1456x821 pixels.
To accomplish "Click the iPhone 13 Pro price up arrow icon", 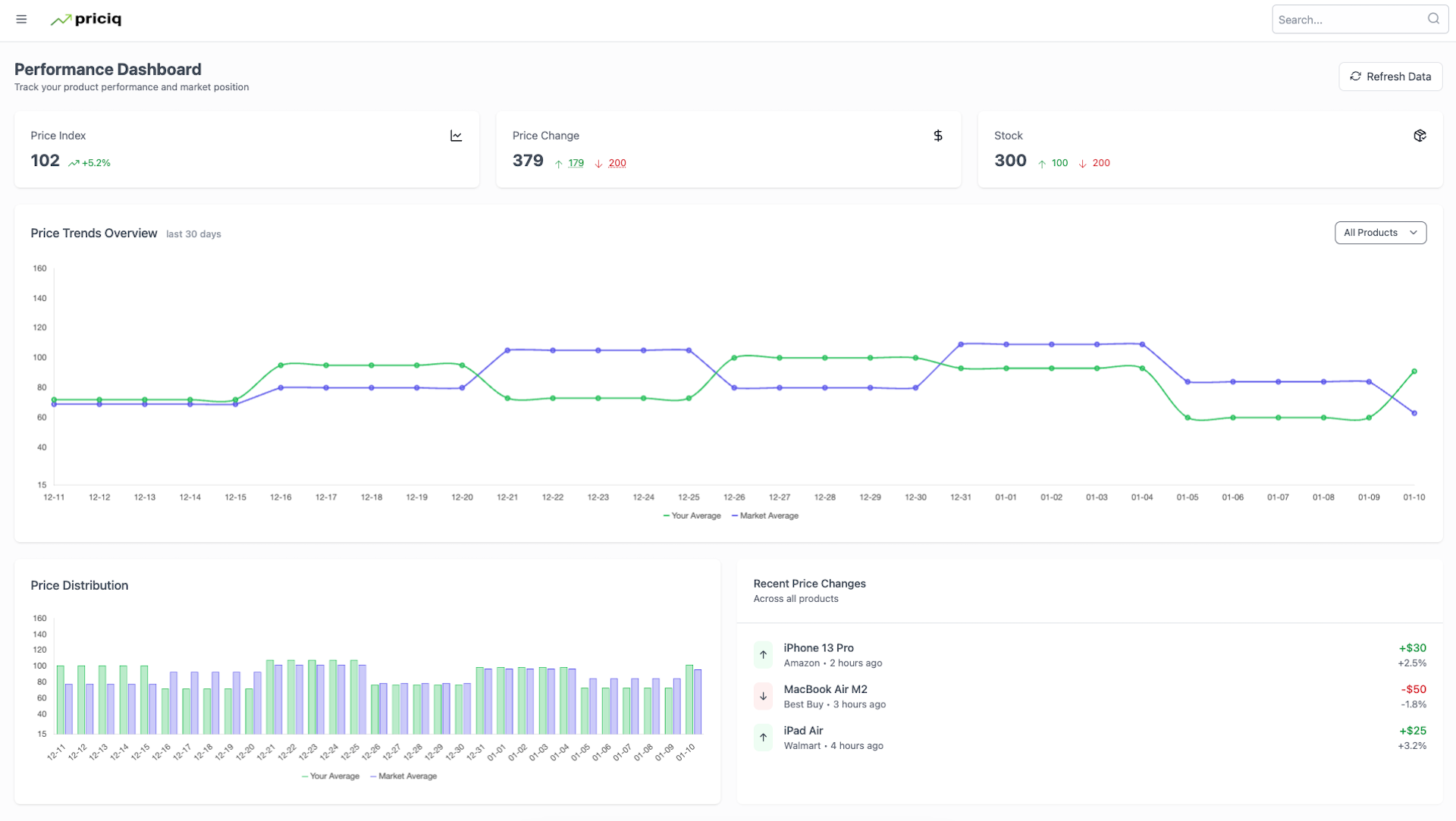I will 764,654.
